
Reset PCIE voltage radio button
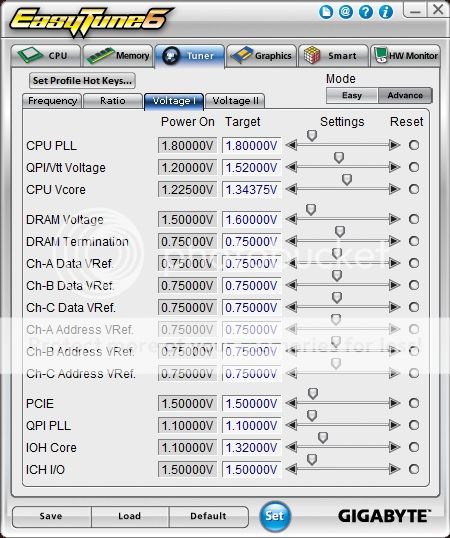point(414,403)
